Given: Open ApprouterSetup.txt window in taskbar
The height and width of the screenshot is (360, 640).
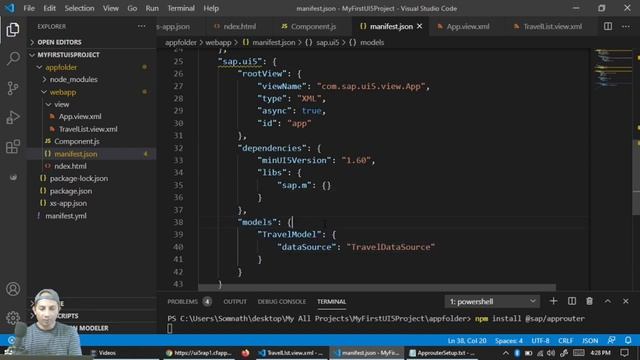Looking at the screenshot, I should [x=442, y=353].
